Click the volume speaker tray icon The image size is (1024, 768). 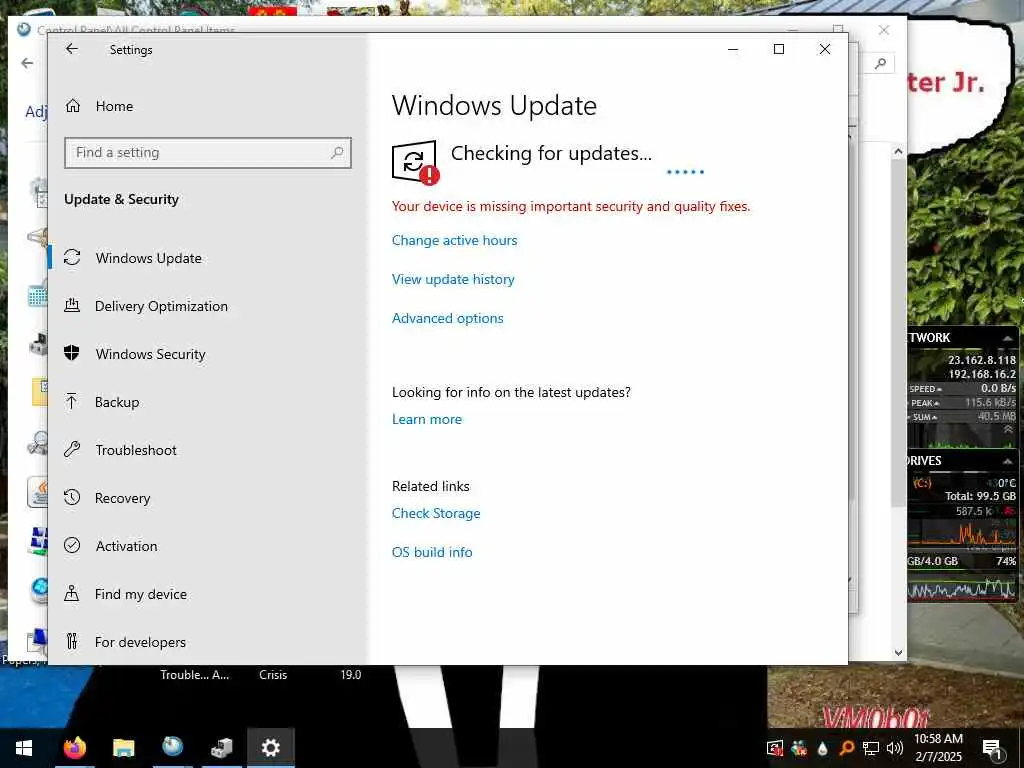pyautogui.click(x=895, y=748)
